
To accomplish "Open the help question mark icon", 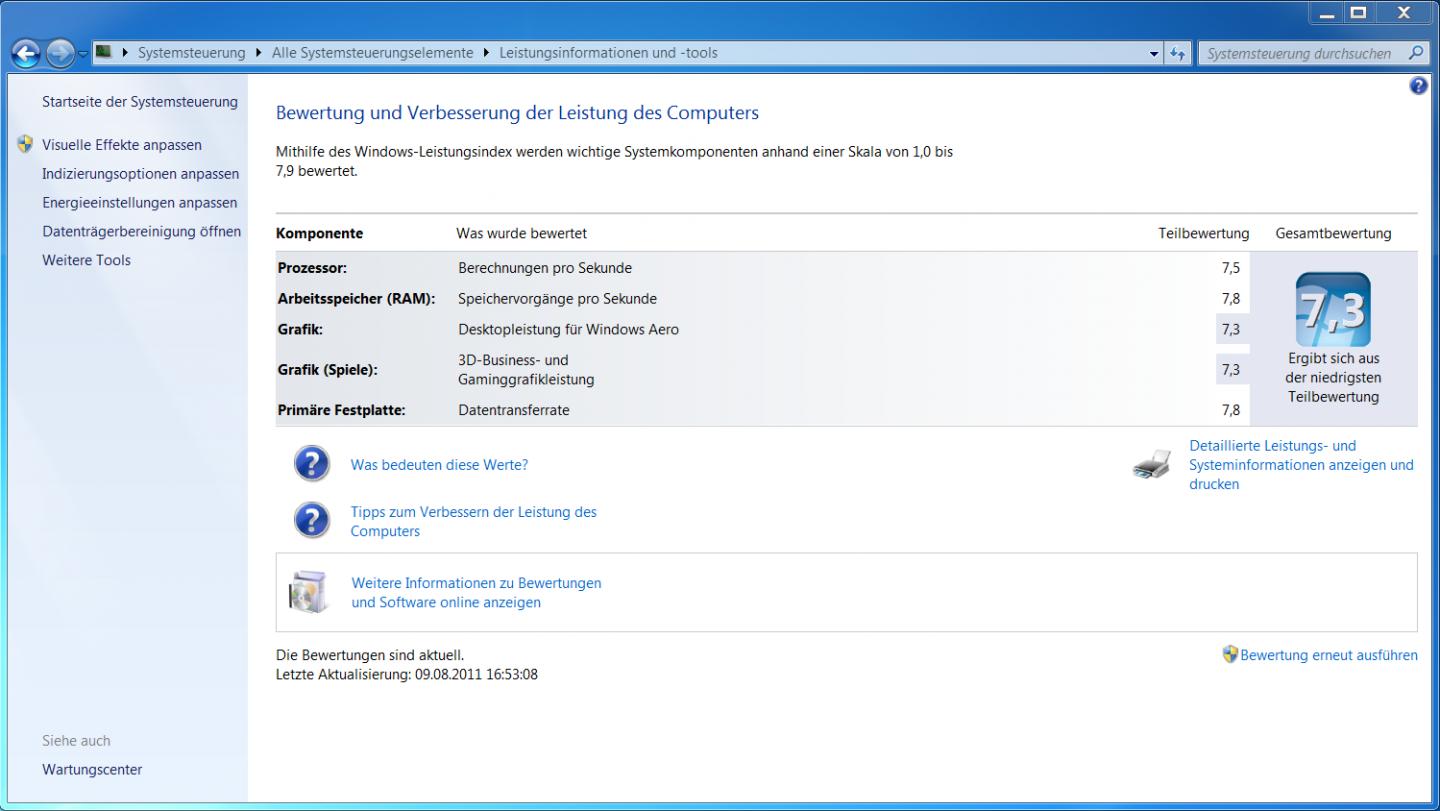I will coord(1417,86).
